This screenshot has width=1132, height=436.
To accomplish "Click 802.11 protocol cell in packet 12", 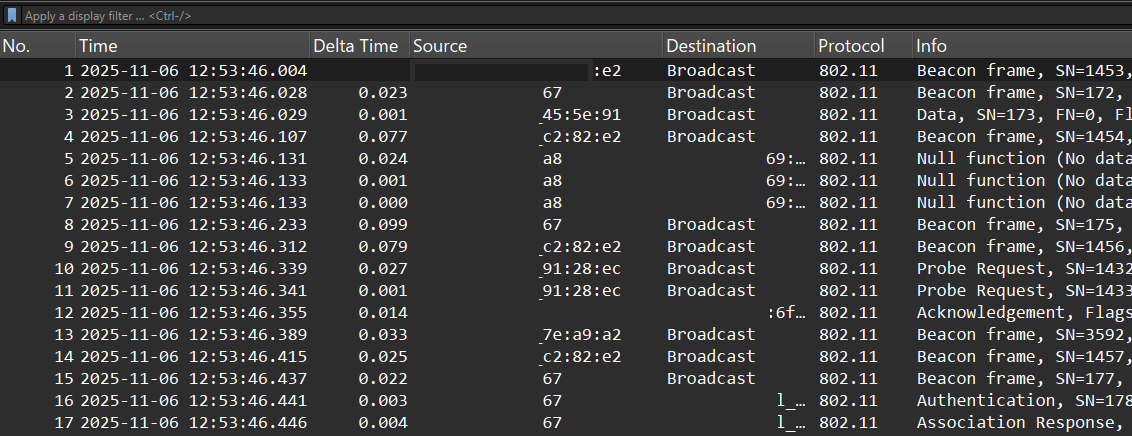I will pyautogui.click(x=848, y=313).
